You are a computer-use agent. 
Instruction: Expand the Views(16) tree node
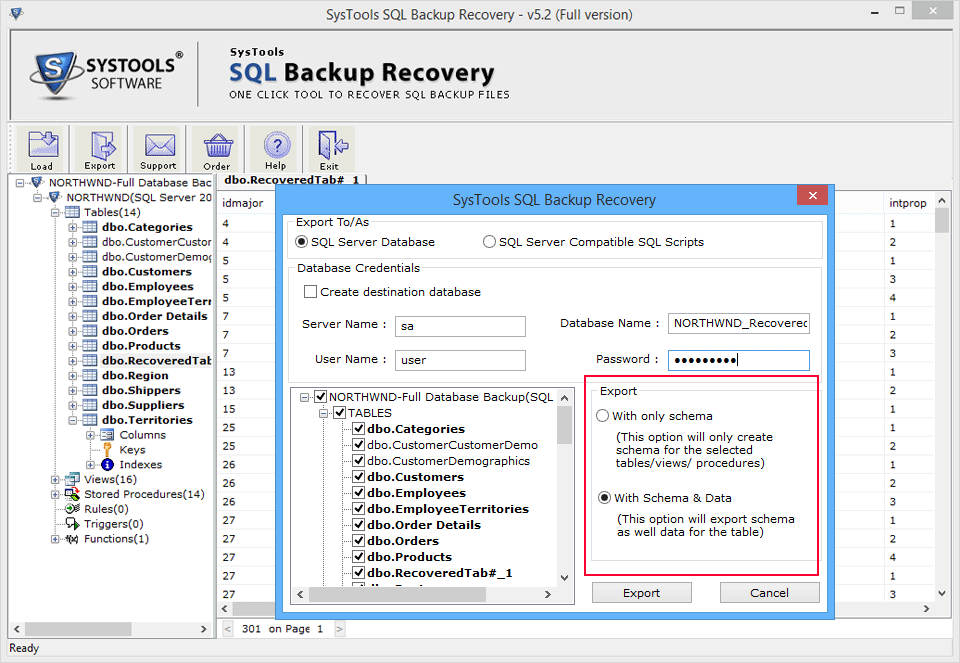55,479
